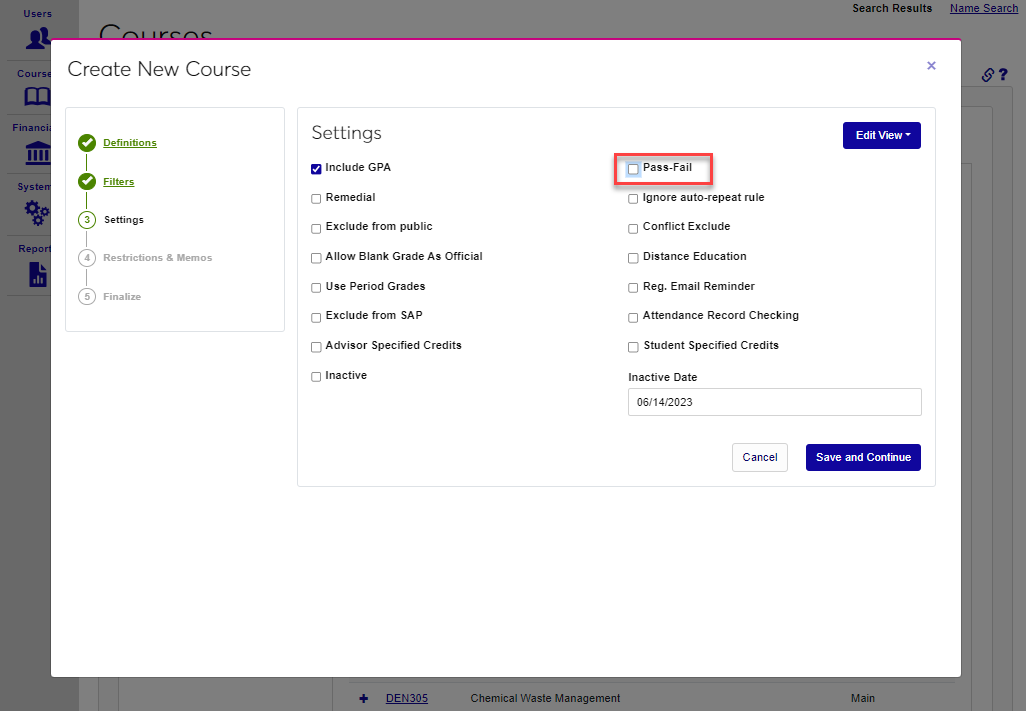Click the question mark help icon
The width and height of the screenshot is (1026, 711).
point(1003,75)
